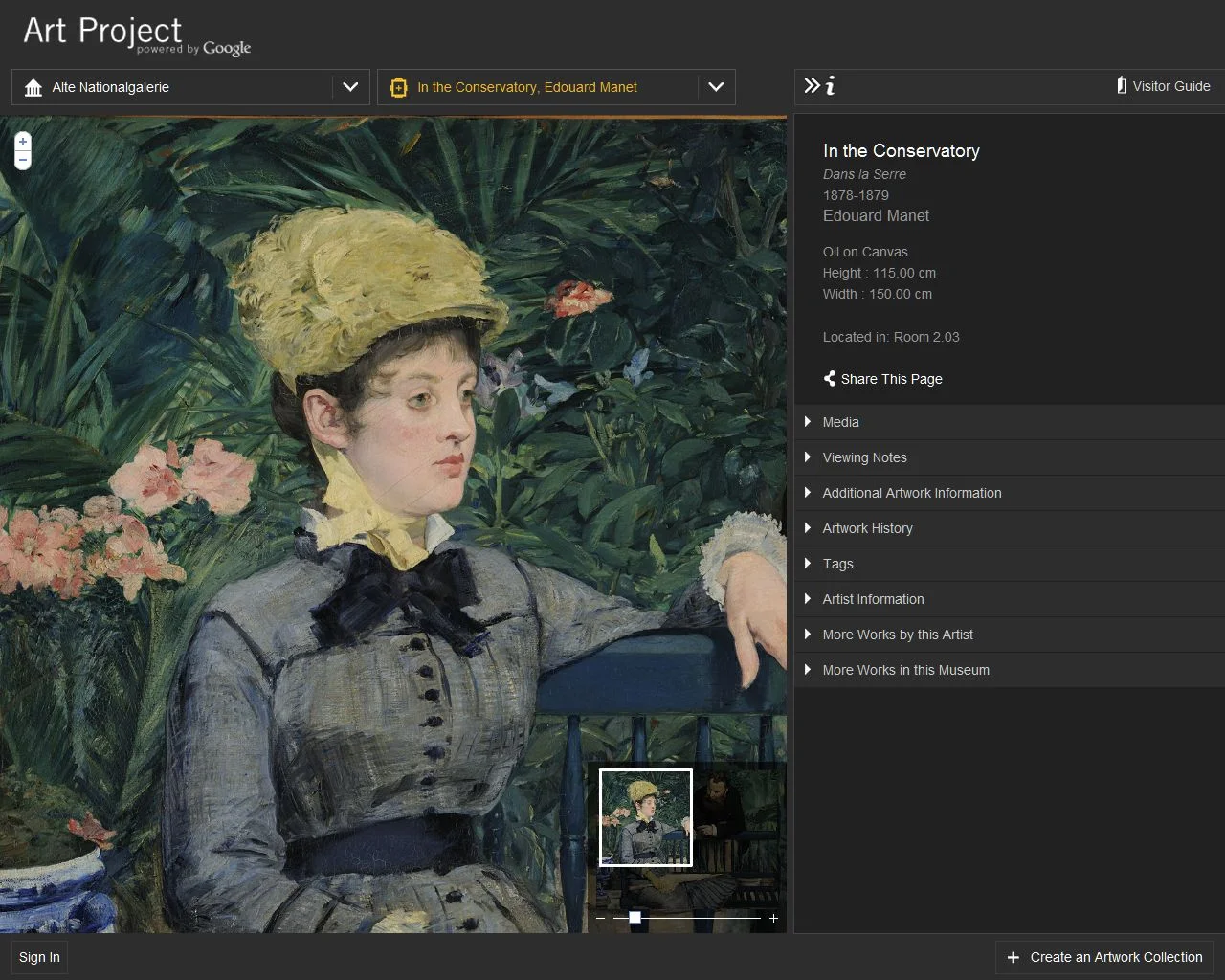This screenshot has width=1225, height=980.
Task: Expand the Tags section
Action: click(x=837, y=564)
